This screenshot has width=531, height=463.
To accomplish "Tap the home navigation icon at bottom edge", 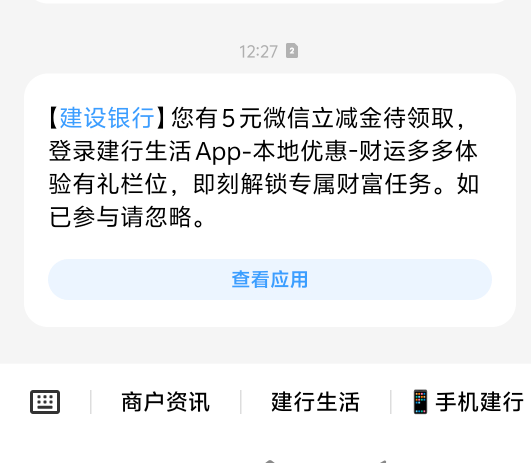I will (270, 461).
